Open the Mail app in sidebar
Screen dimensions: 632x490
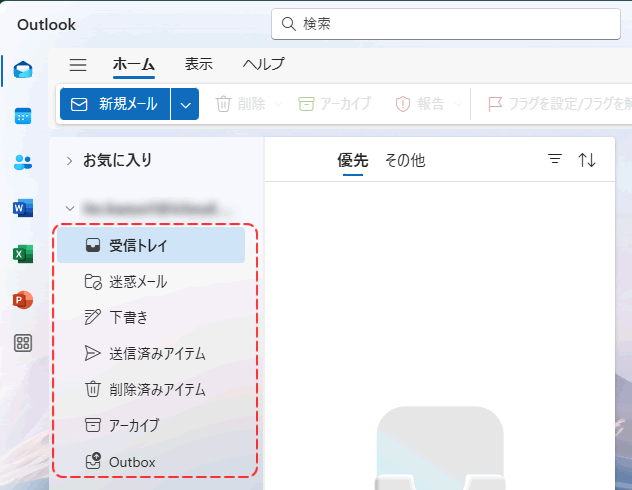22,69
